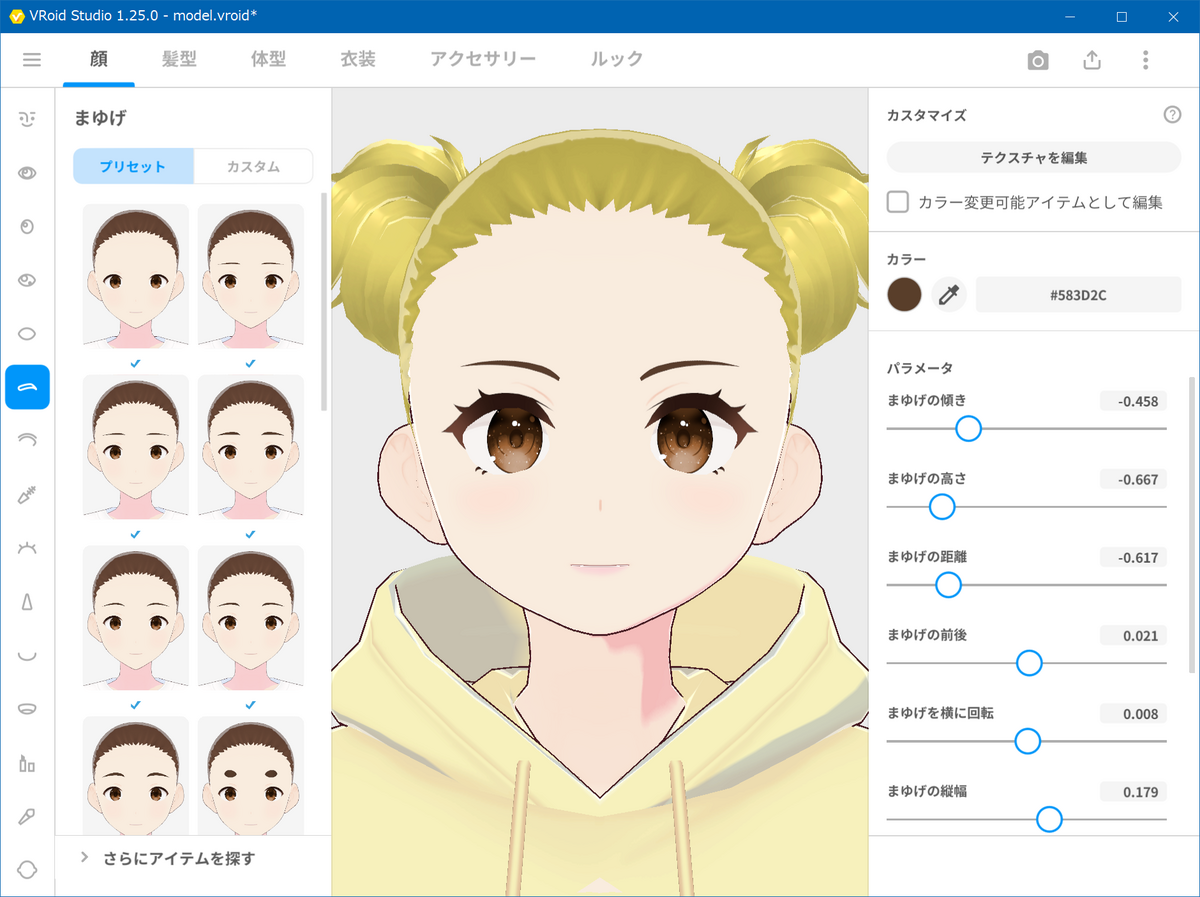Click the テクスチャを編集 button
Screen dimensions: 1200x897
1034,158
